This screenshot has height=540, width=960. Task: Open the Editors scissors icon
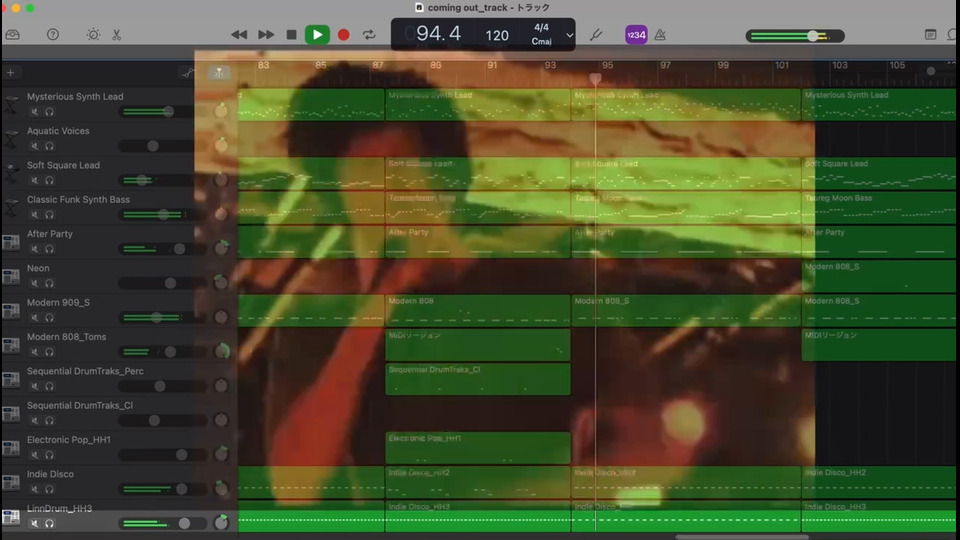tap(116, 35)
